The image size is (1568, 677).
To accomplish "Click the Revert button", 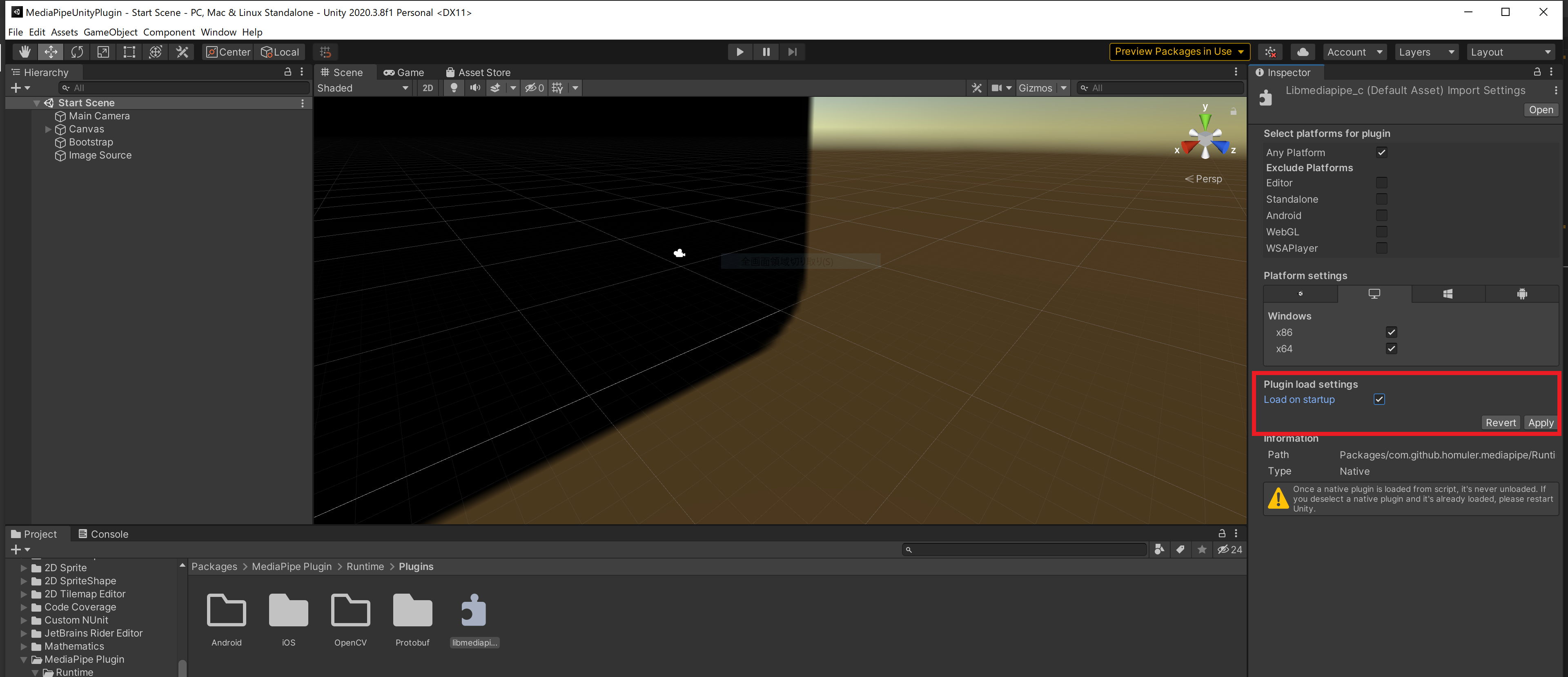I will [x=1501, y=422].
